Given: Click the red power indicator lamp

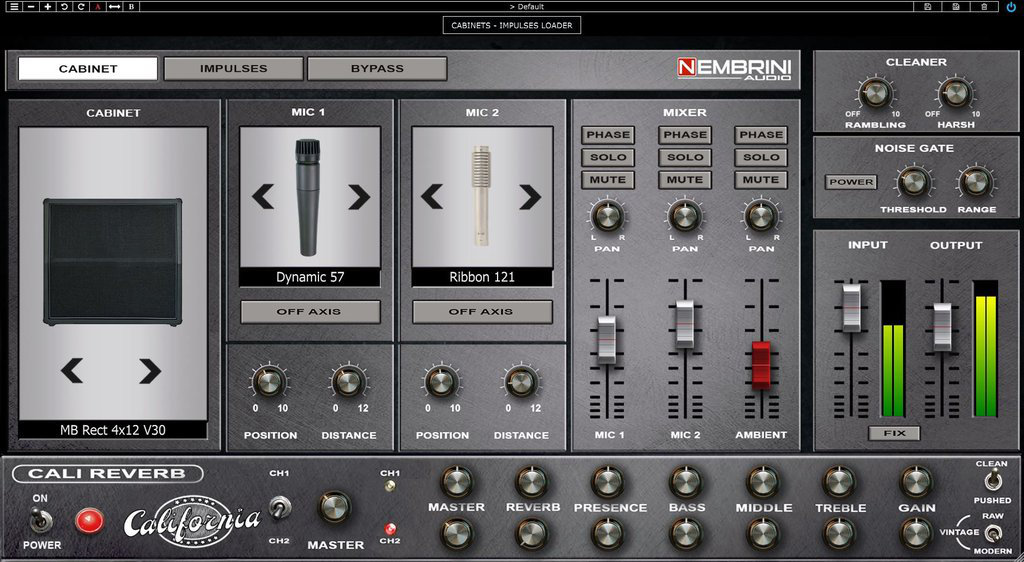Looking at the screenshot, I should tap(89, 520).
